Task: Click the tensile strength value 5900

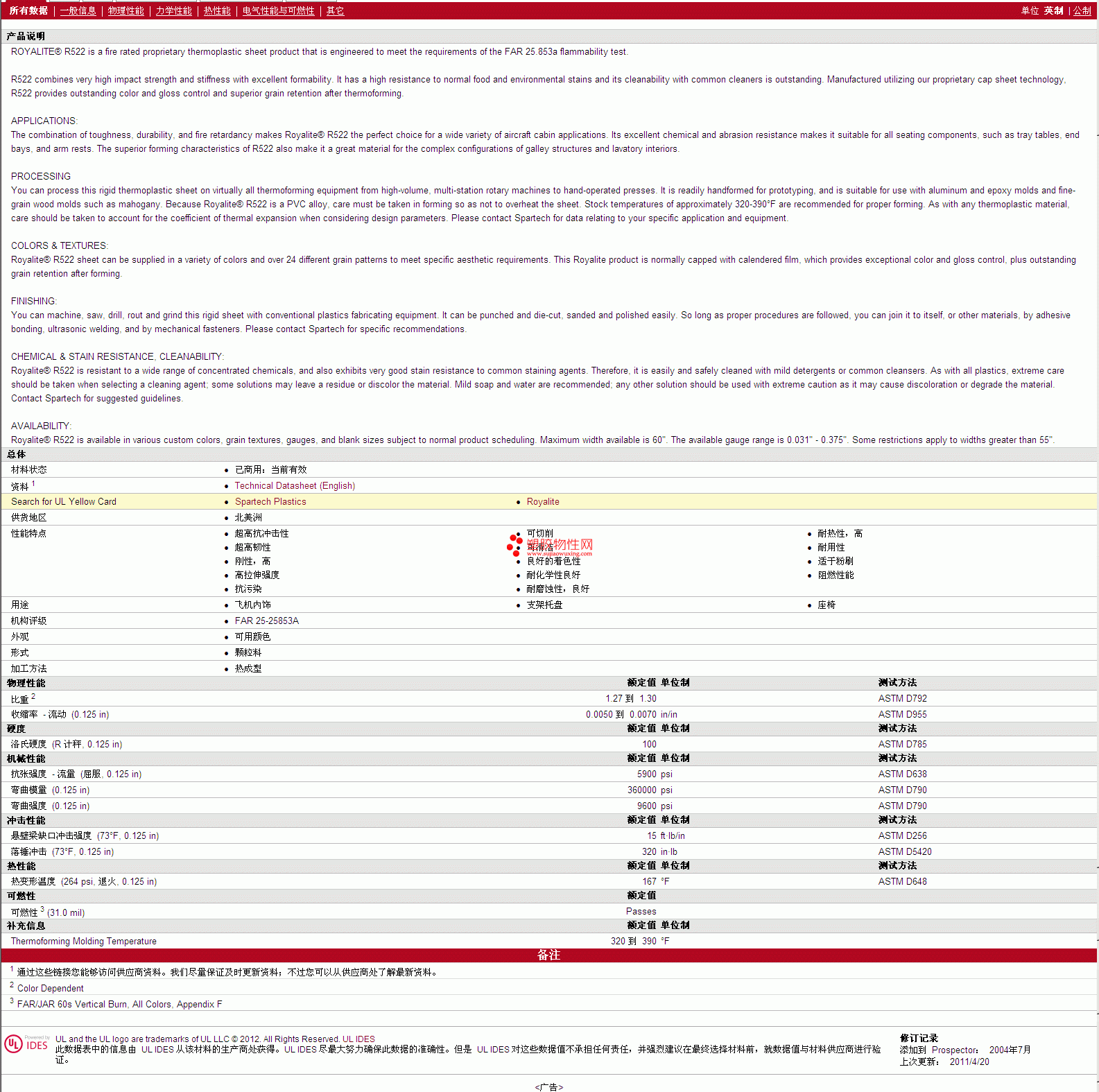Action: tap(647, 774)
